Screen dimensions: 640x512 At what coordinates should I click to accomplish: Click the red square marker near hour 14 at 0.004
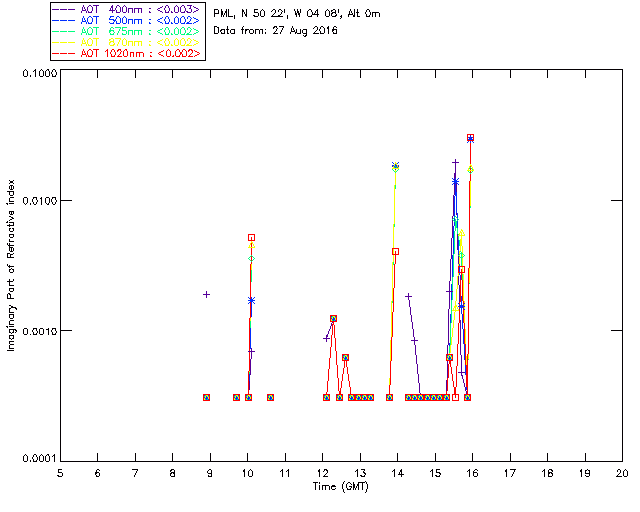pyautogui.click(x=395, y=252)
